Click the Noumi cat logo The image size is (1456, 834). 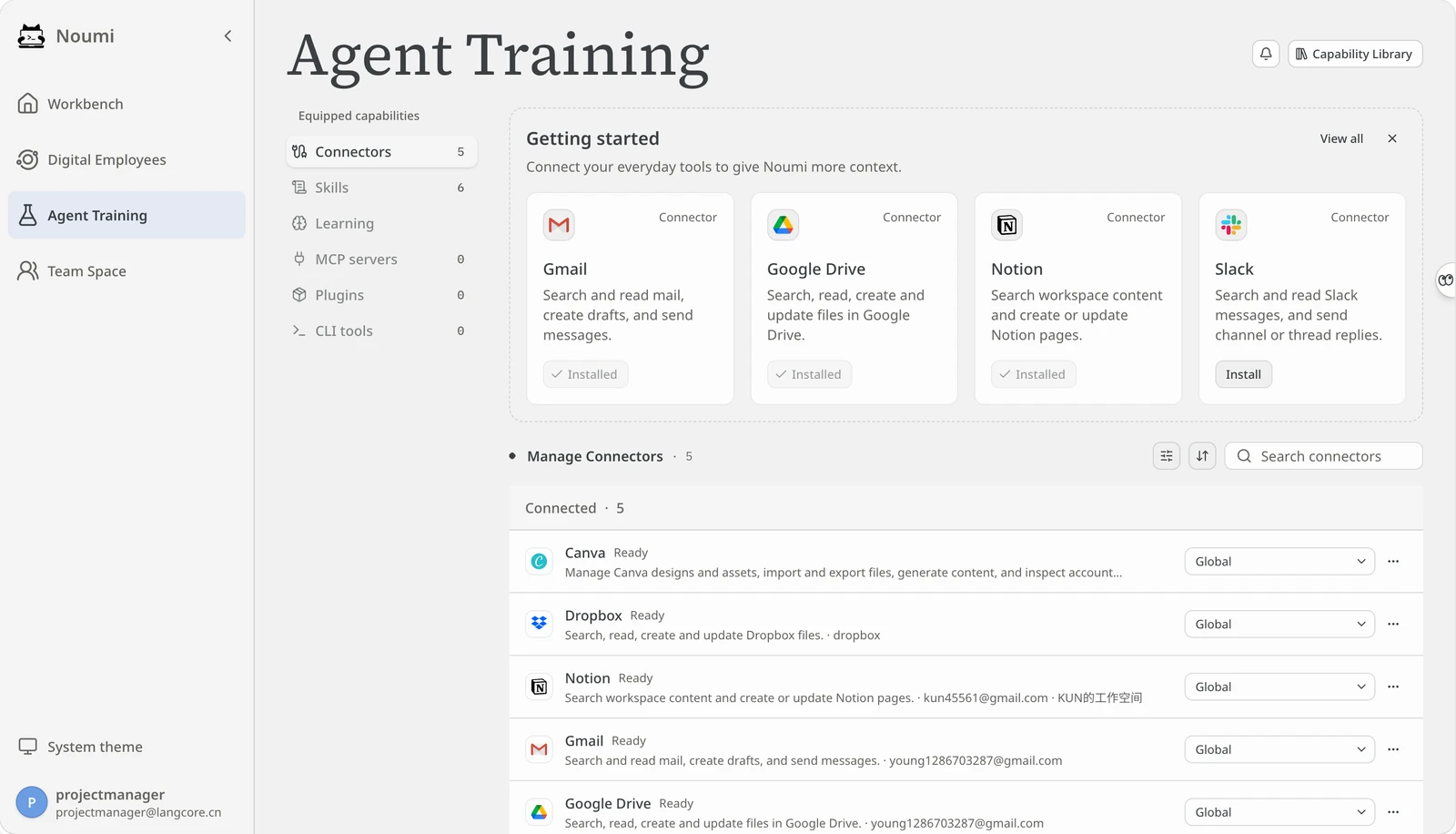click(x=31, y=36)
